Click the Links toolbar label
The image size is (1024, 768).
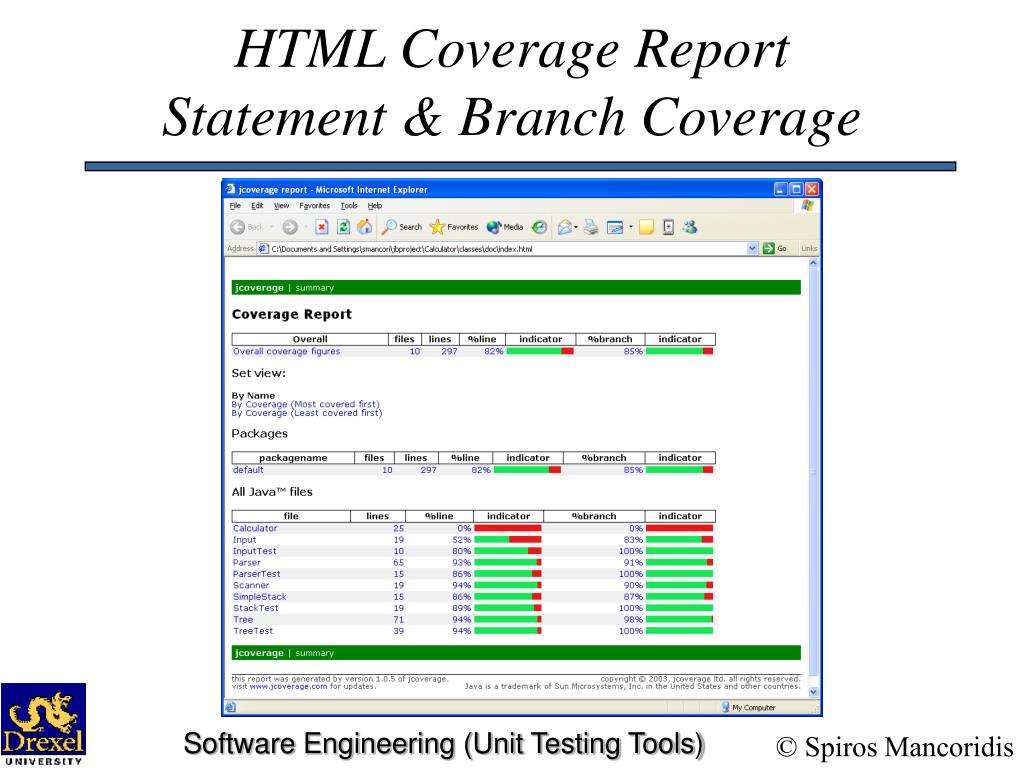(x=808, y=249)
